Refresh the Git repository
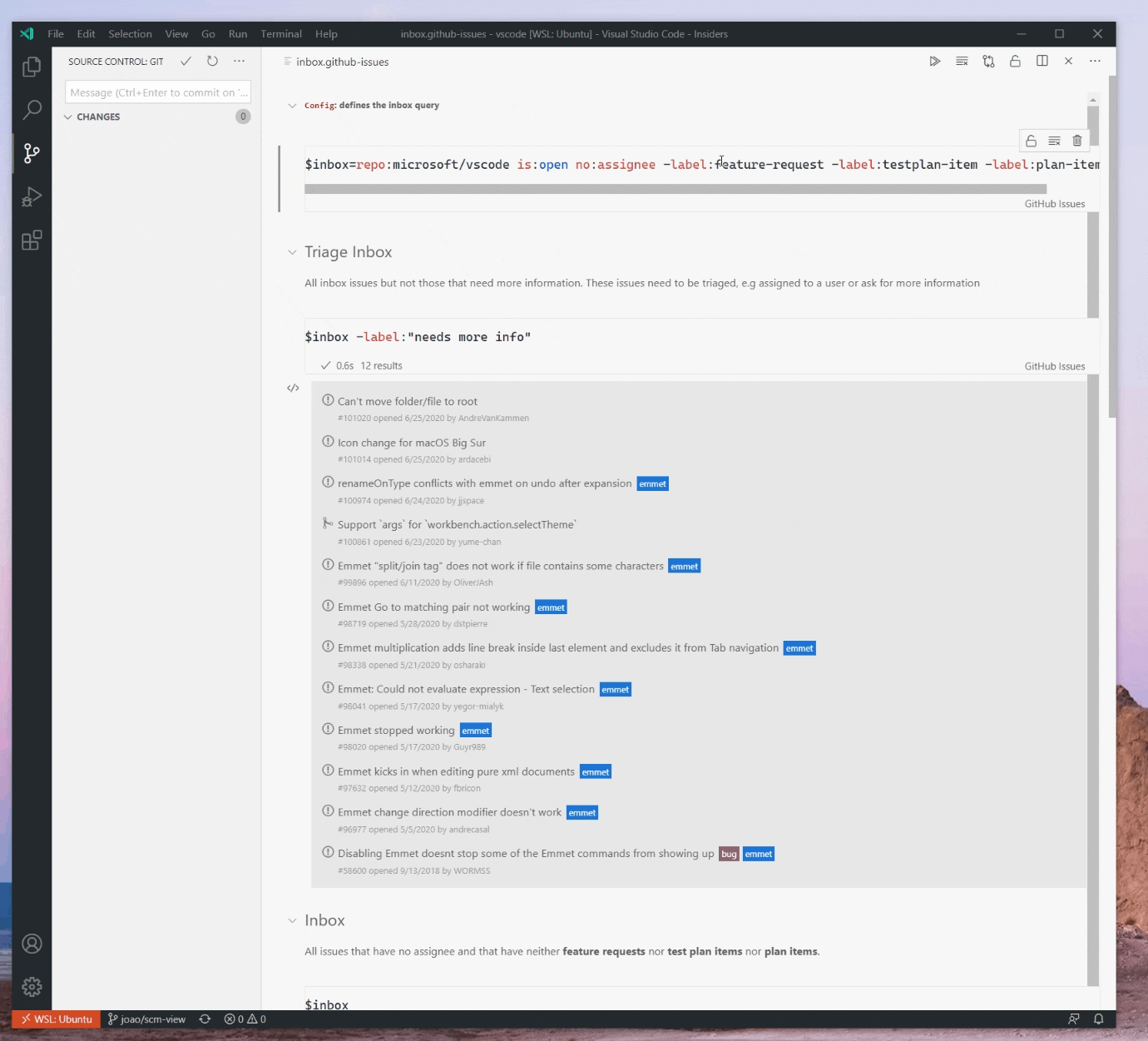Image resolution: width=1148 pixels, height=1041 pixels. [212, 61]
